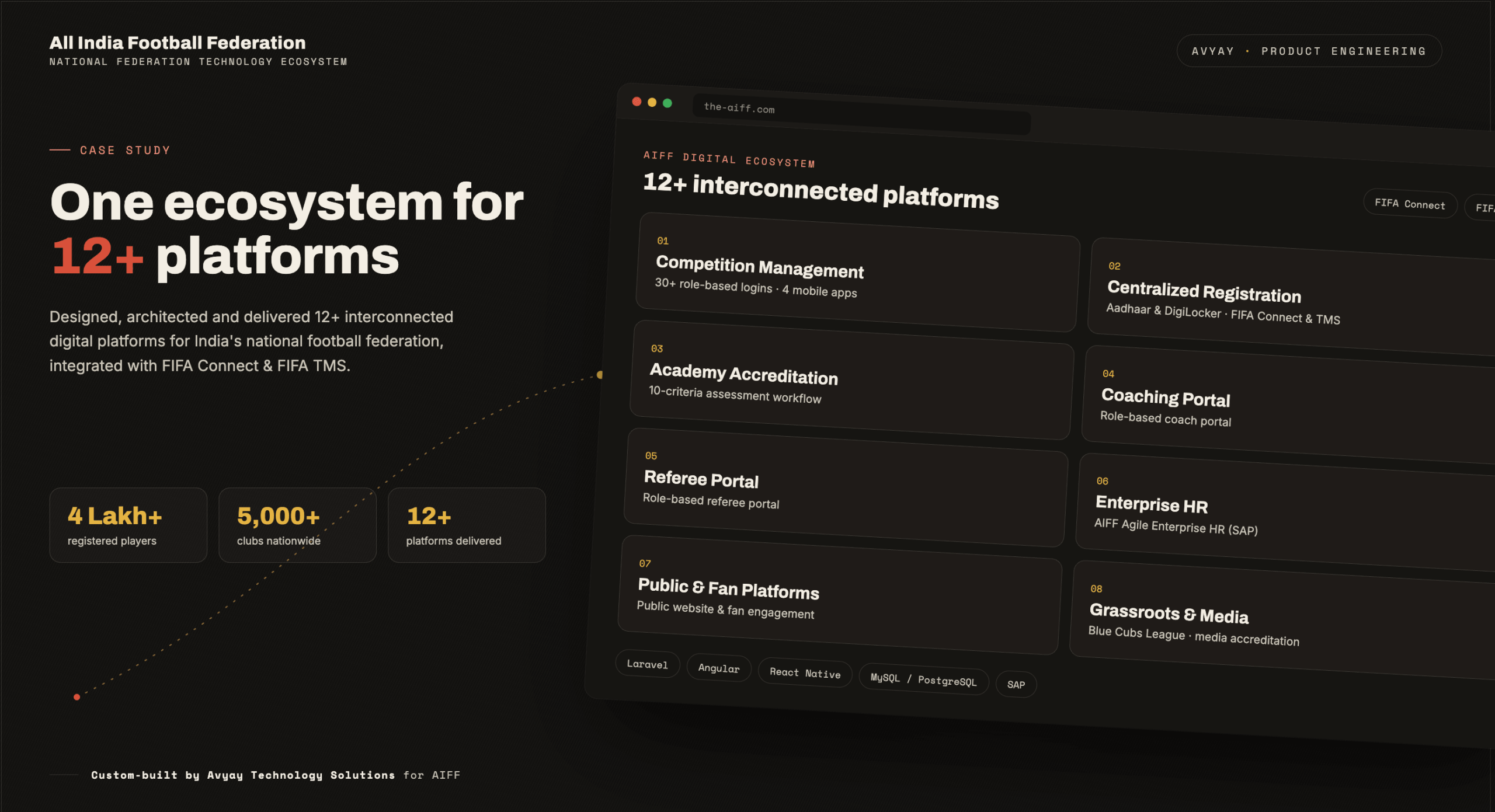Screen dimensions: 1495x812
Task: Open the Competition Management card
Action: [x=857, y=272]
